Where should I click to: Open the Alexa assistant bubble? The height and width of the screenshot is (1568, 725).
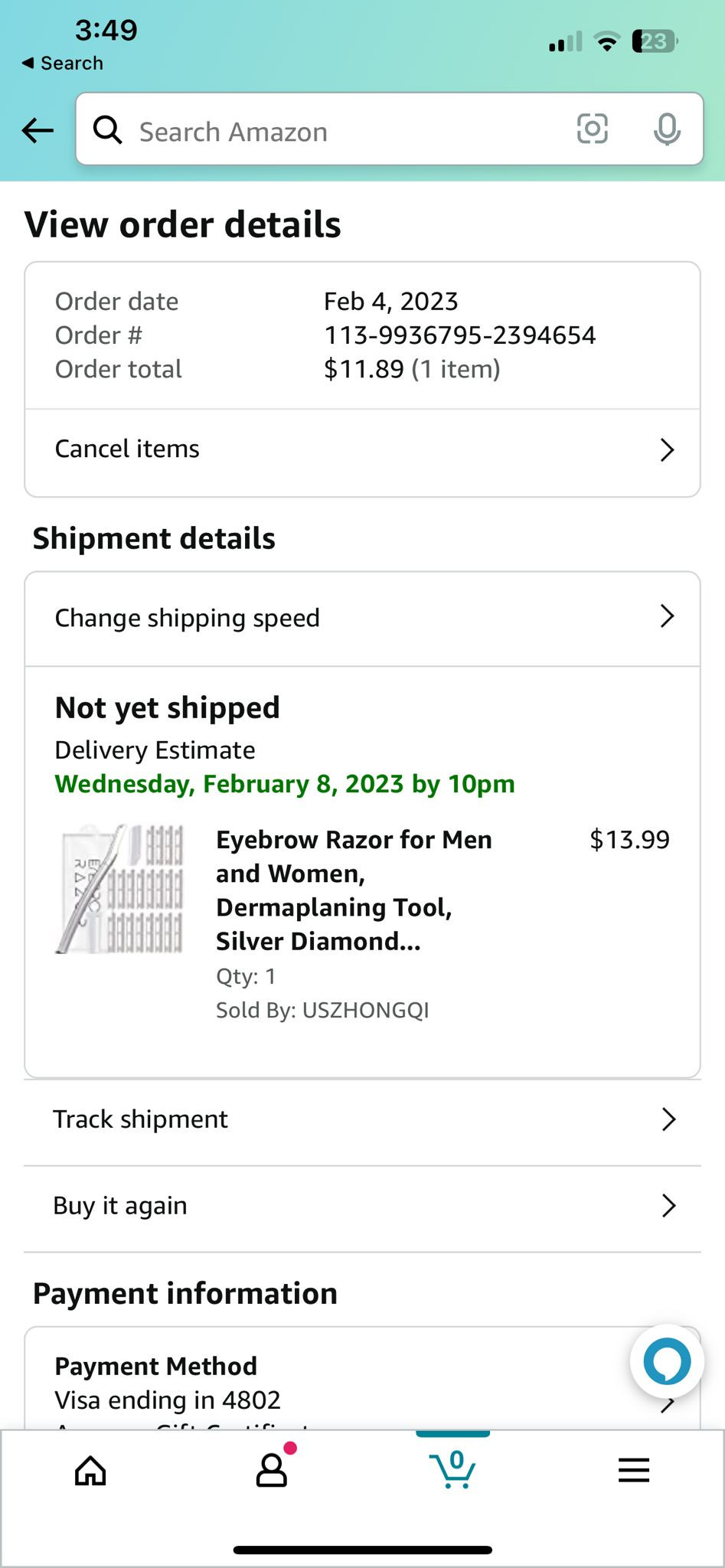coord(667,1361)
